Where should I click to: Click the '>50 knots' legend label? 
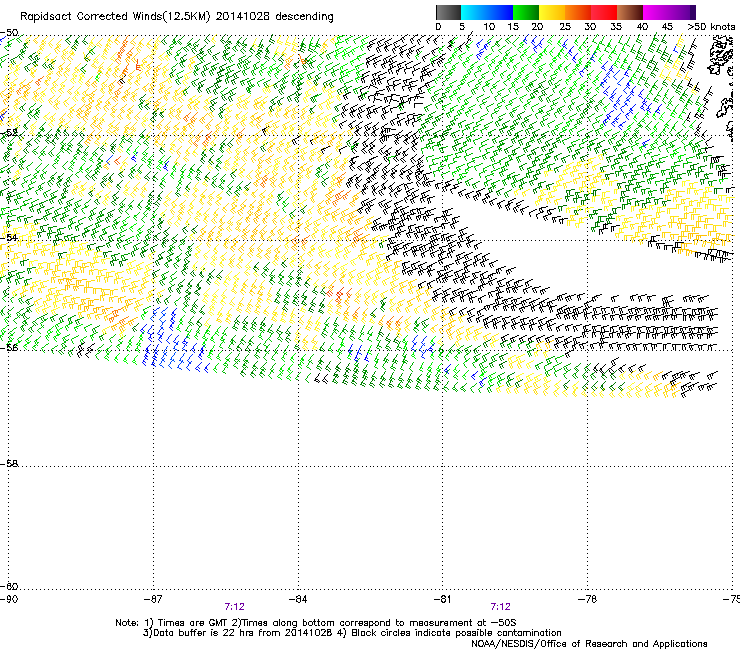pyautogui.click(x=711, y=27)
